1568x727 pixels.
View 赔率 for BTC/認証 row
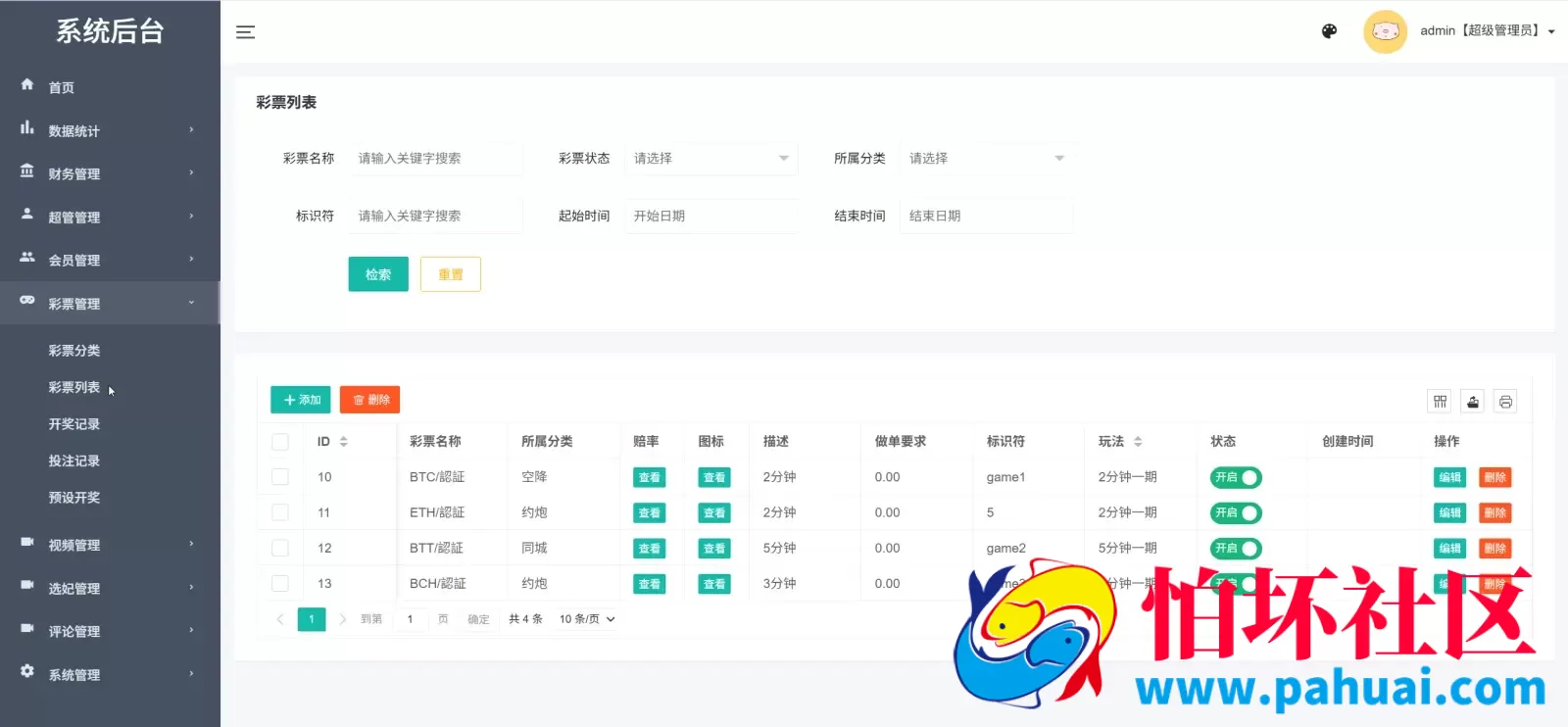[650, 478]
